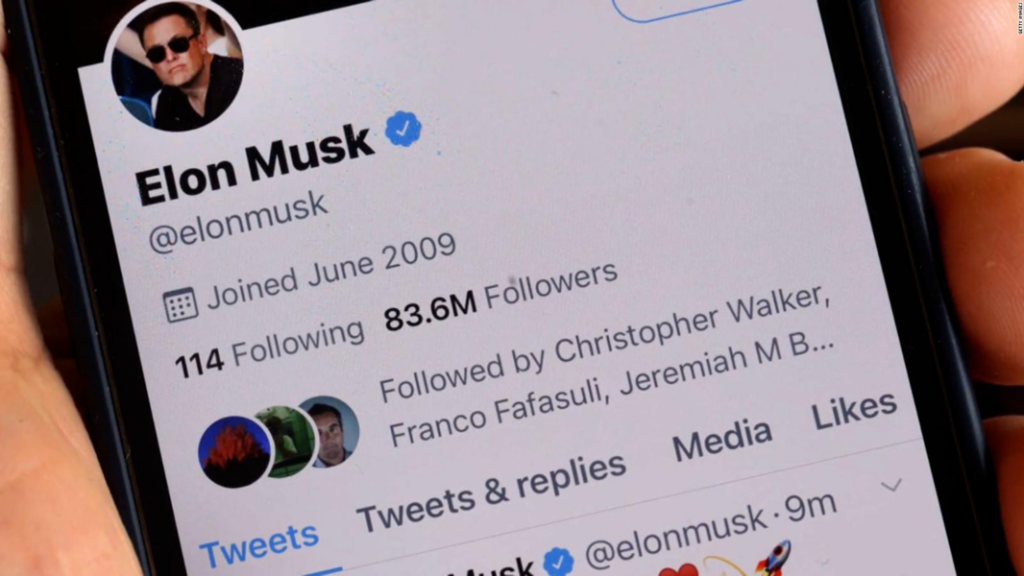The height and width of the screenshot is (576, 1024).
Task: Click the red volcano follower avatar
Action: point(234,452)
